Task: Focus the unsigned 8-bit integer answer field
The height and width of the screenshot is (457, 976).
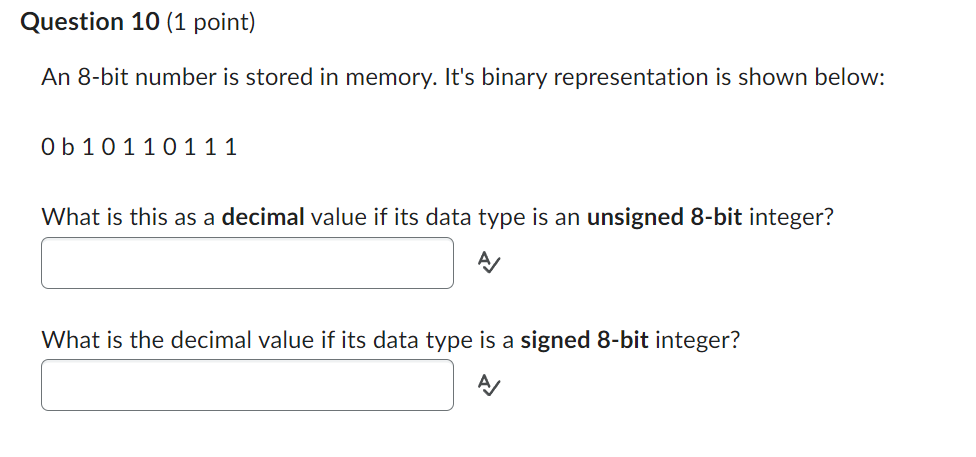Action: 247,263
